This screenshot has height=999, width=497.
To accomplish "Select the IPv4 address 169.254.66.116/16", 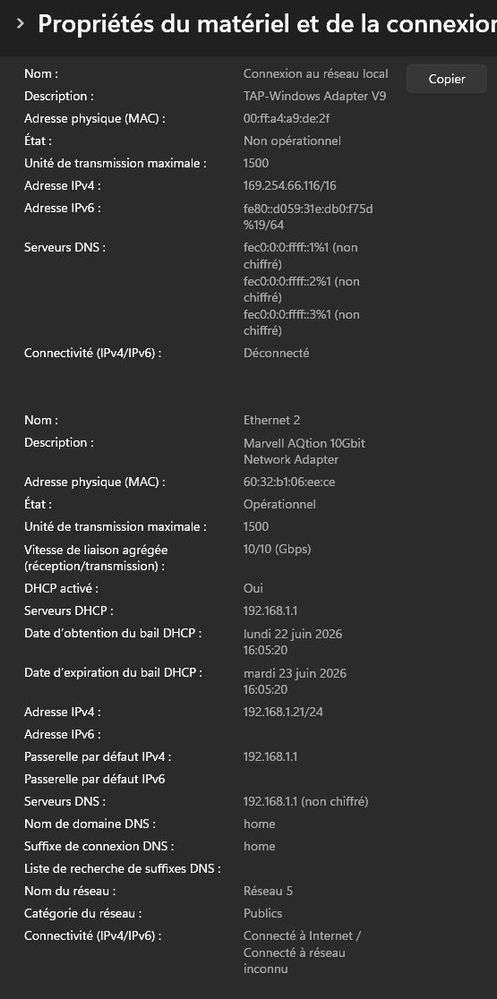I will pos(290,185).
